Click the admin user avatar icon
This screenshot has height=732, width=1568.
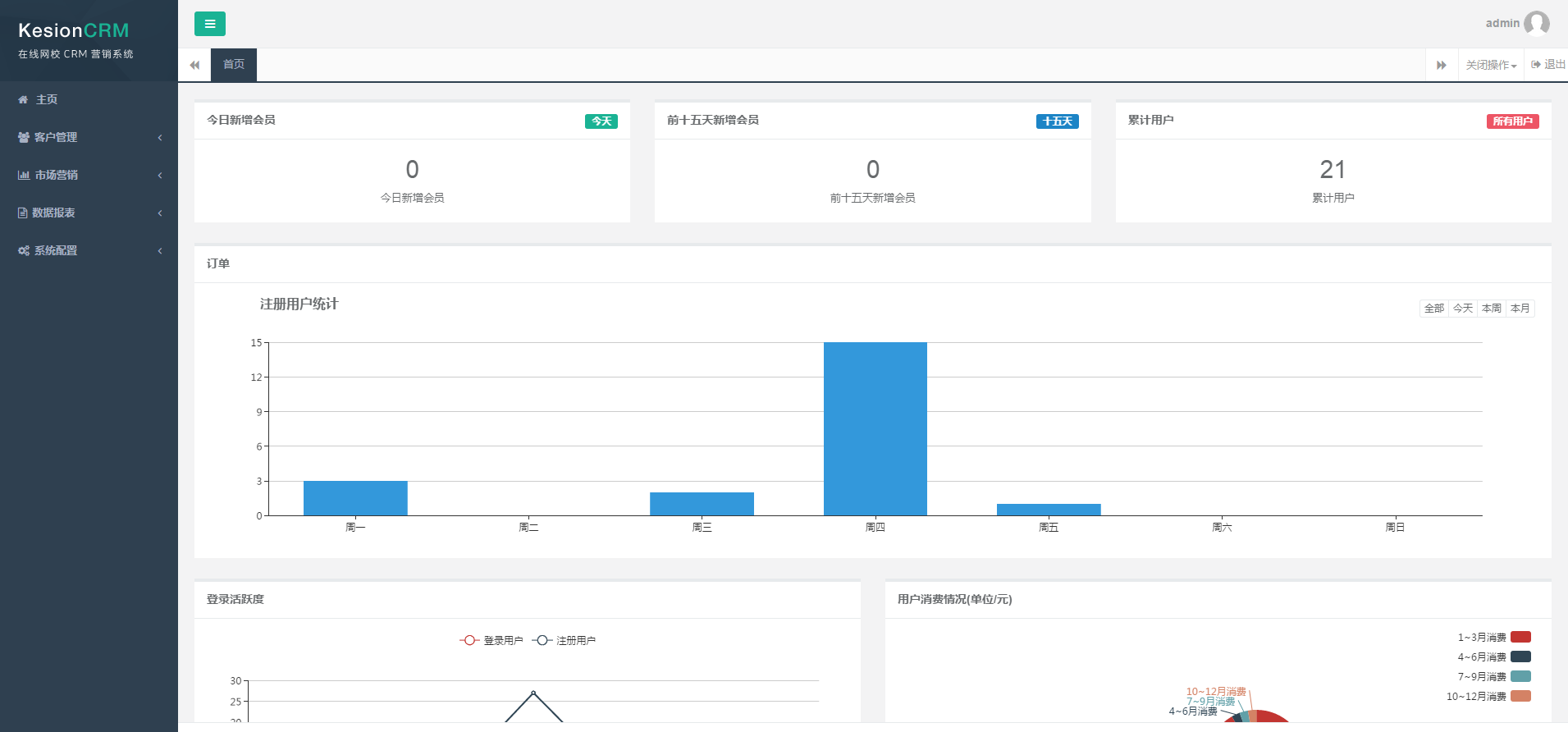point(1536,23)
